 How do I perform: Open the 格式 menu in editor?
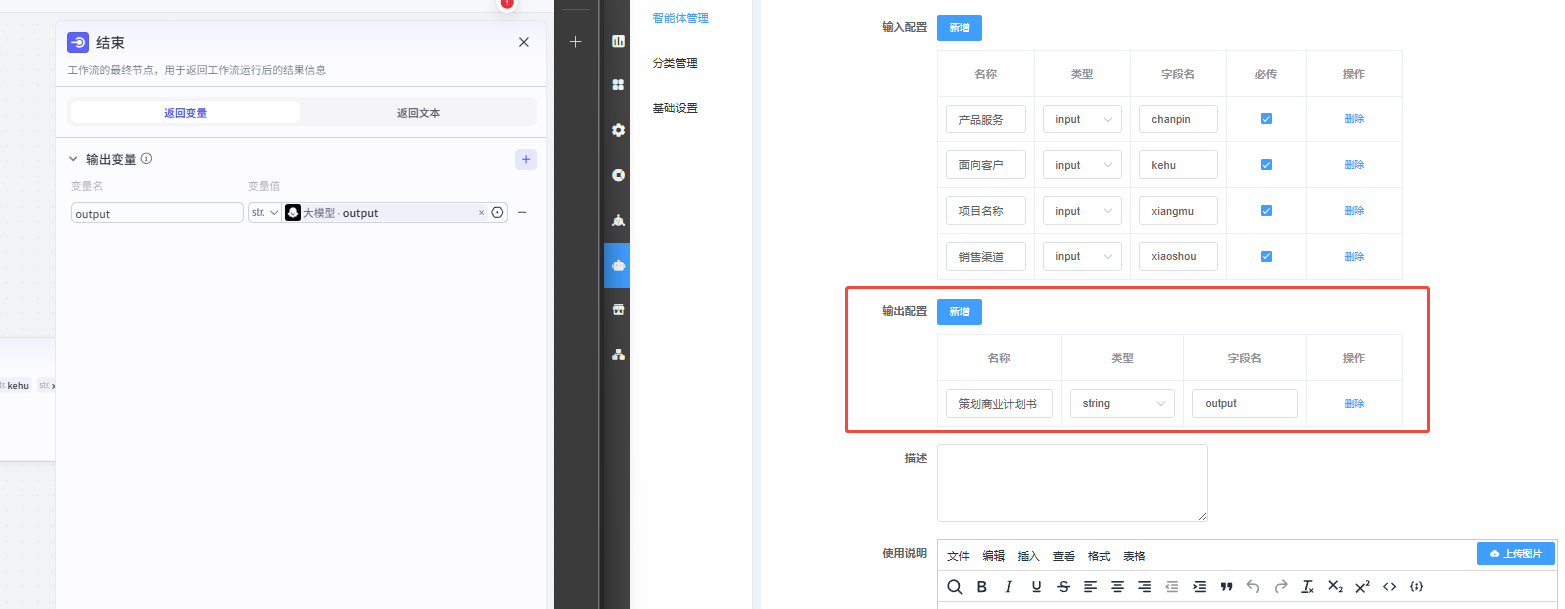[1099, 556]
